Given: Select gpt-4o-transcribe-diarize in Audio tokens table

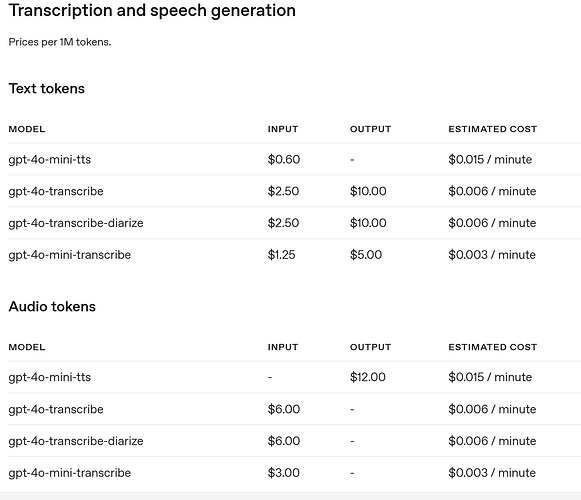Looking at the screenshot, I should point(76,441).
